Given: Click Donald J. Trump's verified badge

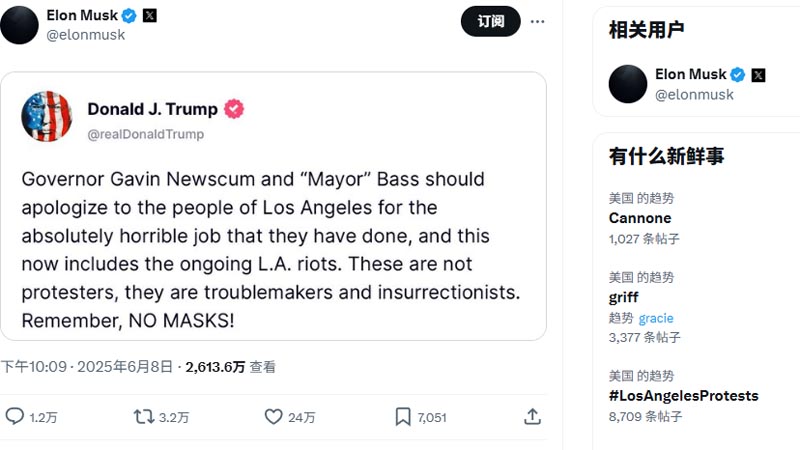Looking at the screenshot, I should (x=235, y=109).
